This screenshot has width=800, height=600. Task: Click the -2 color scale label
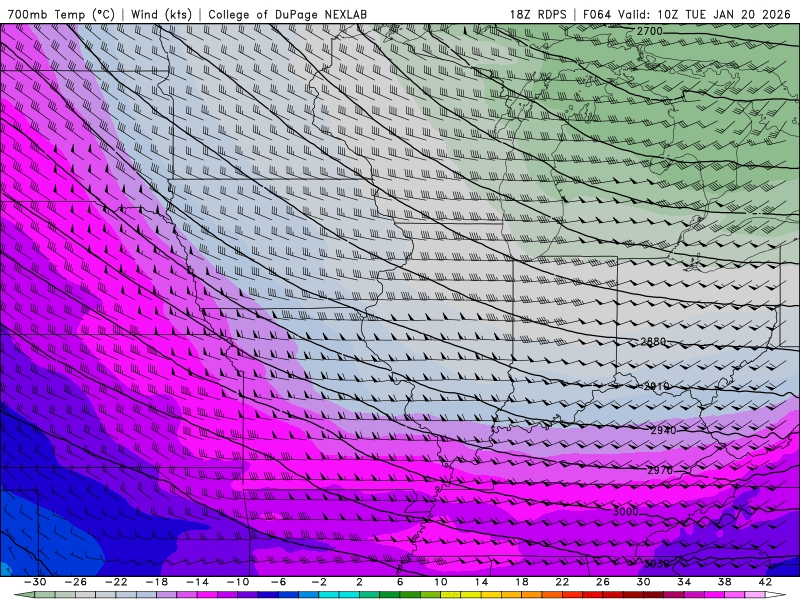pos(319,582)
